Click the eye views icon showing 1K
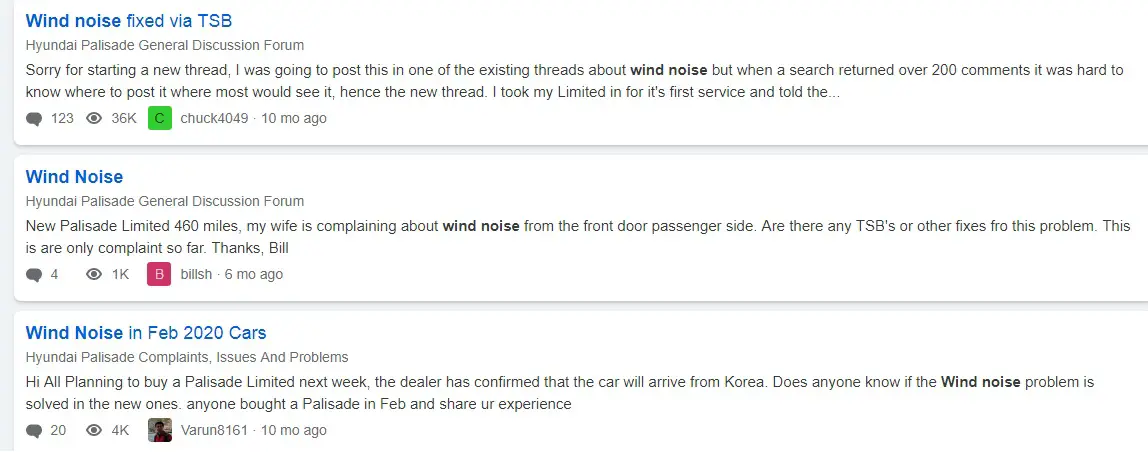The height and width of the screenshot is (452, 1148). pyautogui.click(x=94, y=274)
